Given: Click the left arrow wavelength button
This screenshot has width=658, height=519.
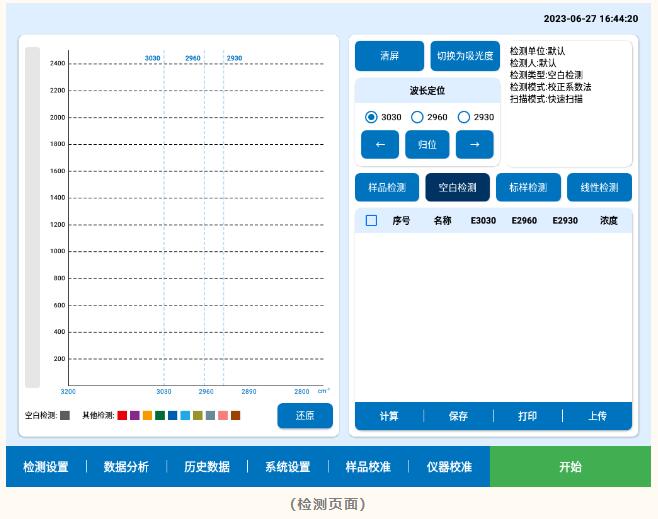Looking at the screenshot, I should pyautogui.click(x=380, y=144).
